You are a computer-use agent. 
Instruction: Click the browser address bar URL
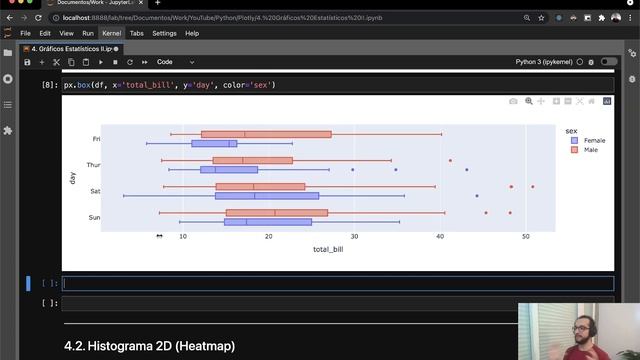[x=222, y=18]
